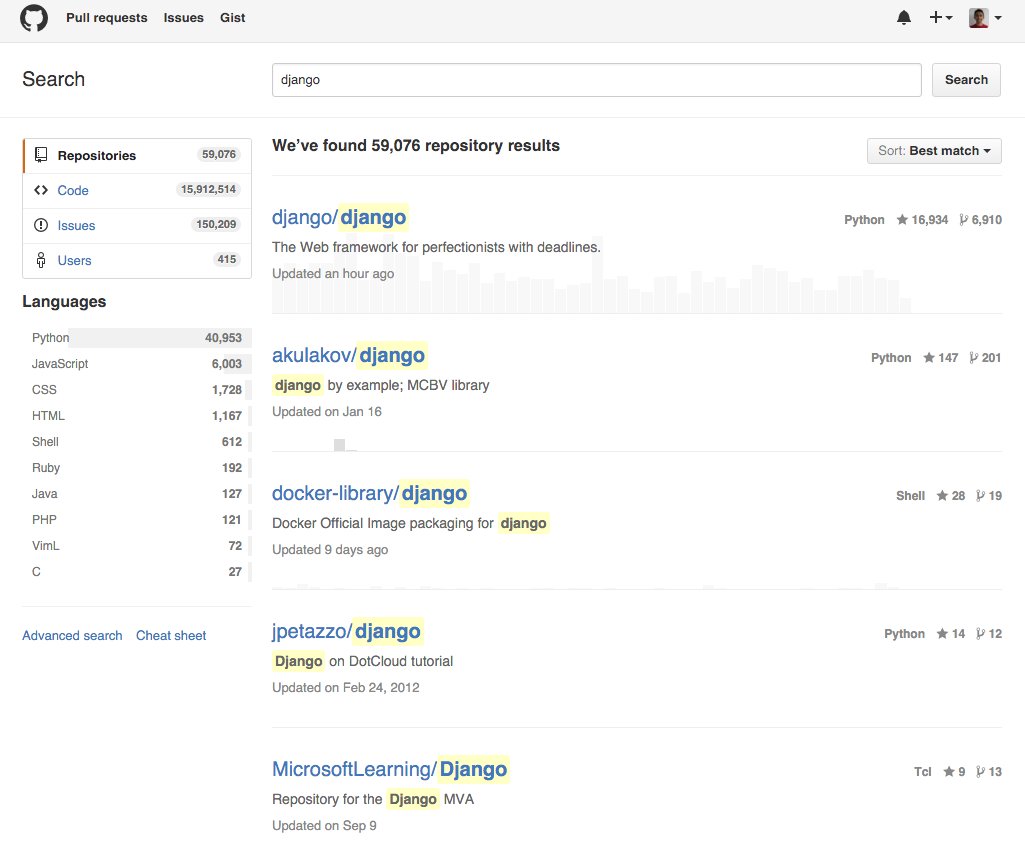The image size is (1025, 843).
Task: Filter results by PHP language
Action: [x=137, y=520]
